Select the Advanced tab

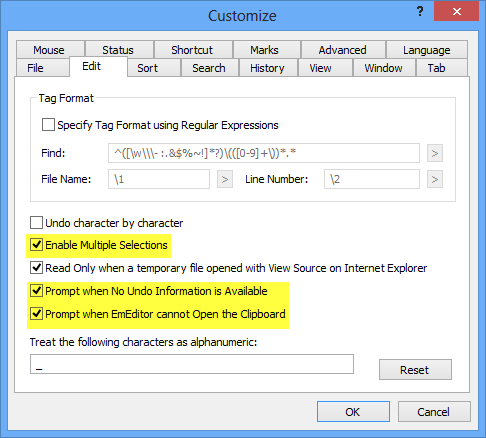pos(342,50)
